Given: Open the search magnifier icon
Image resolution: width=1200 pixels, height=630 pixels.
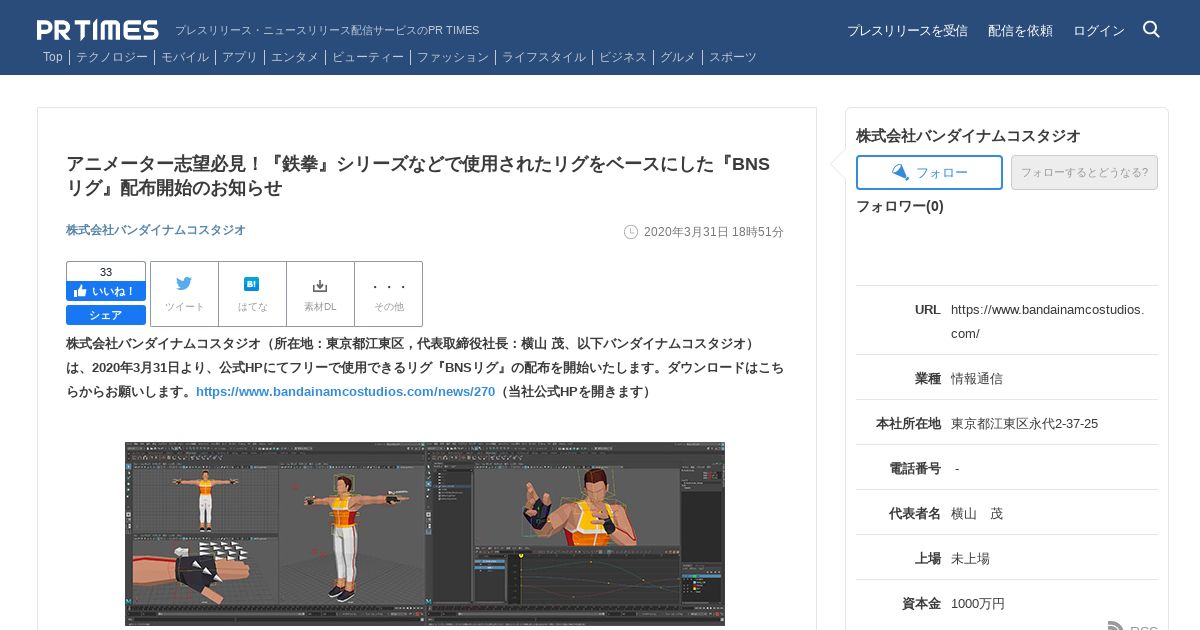Looking at the screenshot, I should click(x=1151, y=29).
